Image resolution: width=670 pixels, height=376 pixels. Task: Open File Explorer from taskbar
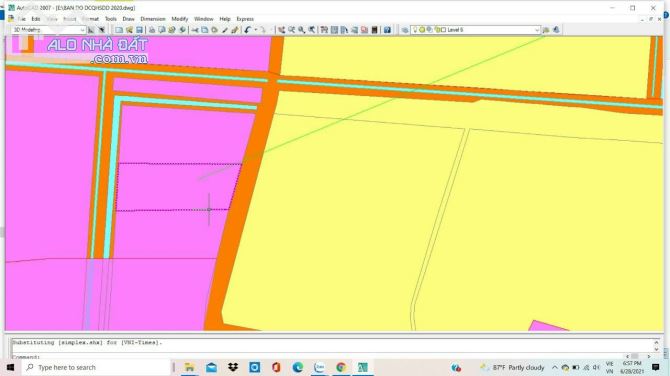click(189, 367)
